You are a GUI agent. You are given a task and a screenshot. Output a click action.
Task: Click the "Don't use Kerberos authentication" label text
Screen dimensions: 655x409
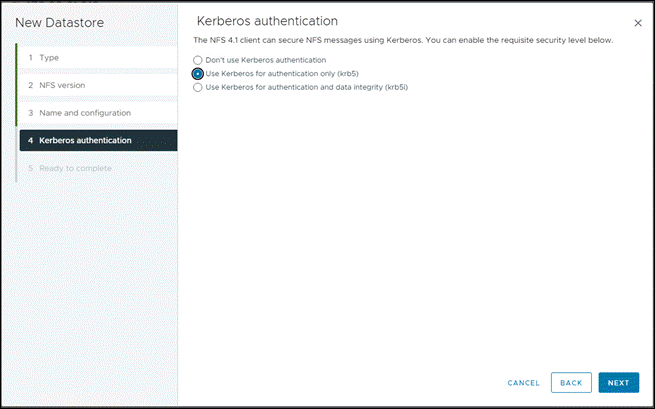tap(265, 61)
